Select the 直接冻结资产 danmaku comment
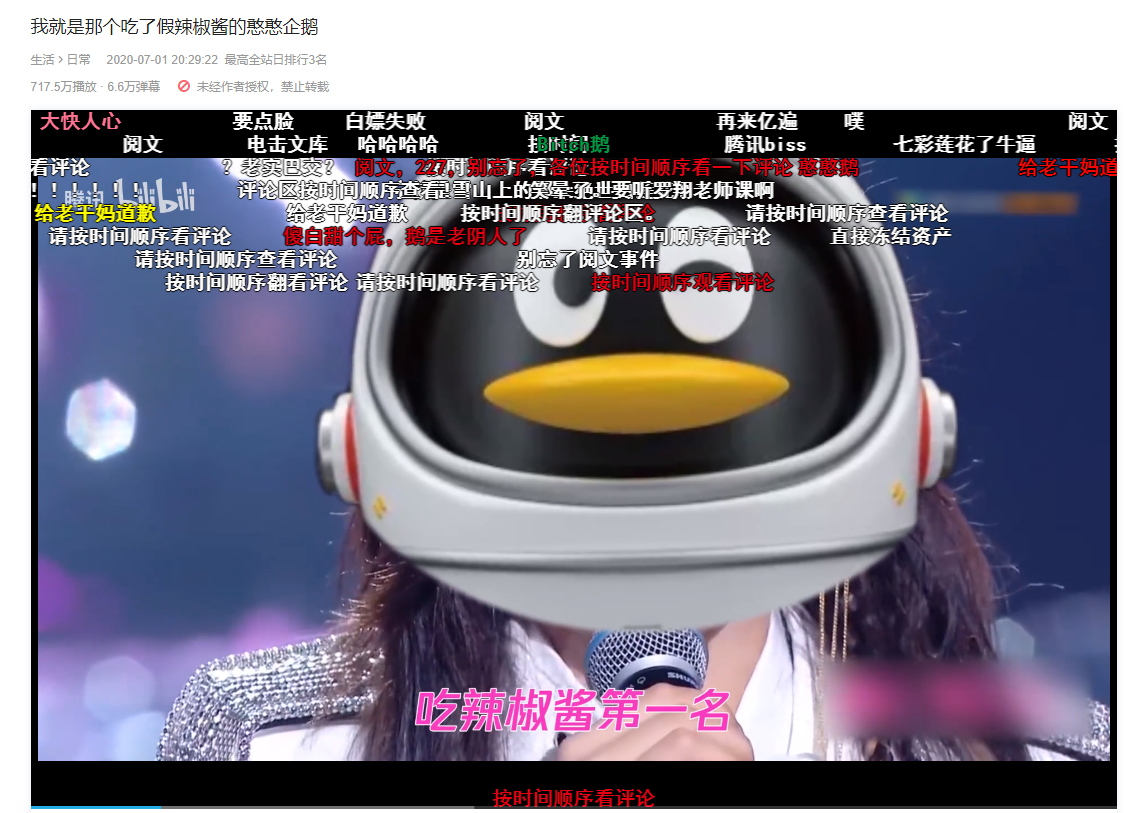 point(890,237)
